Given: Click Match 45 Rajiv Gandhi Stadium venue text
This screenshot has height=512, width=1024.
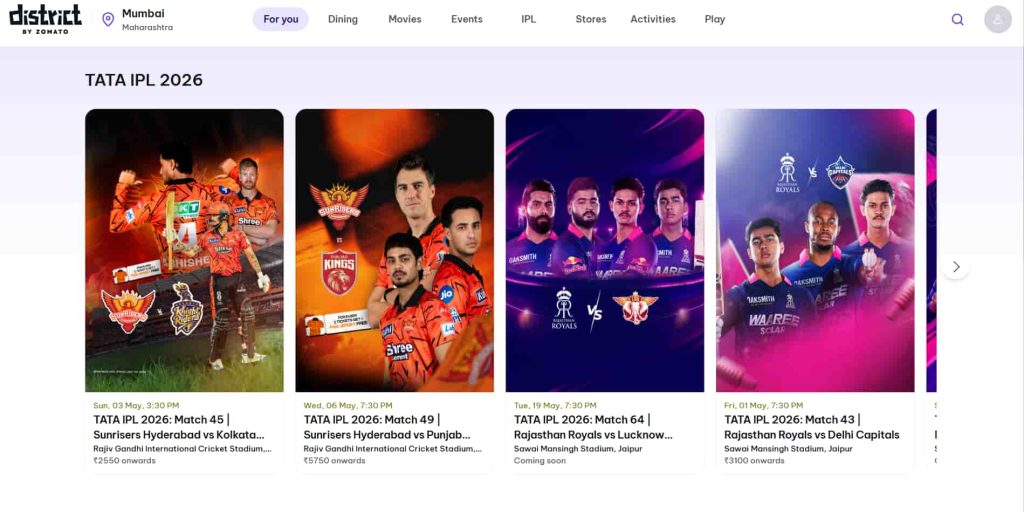Looking at the screenshot, I should (182, 449).
